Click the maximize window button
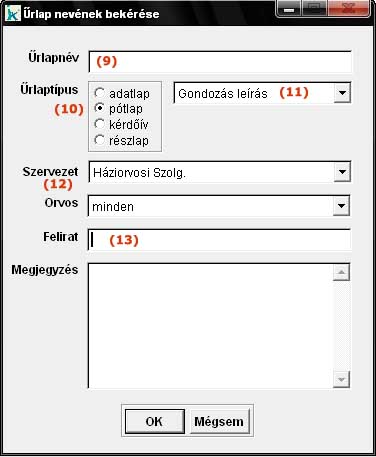Screen dimensions: 376x457 [x=314, y=9]
